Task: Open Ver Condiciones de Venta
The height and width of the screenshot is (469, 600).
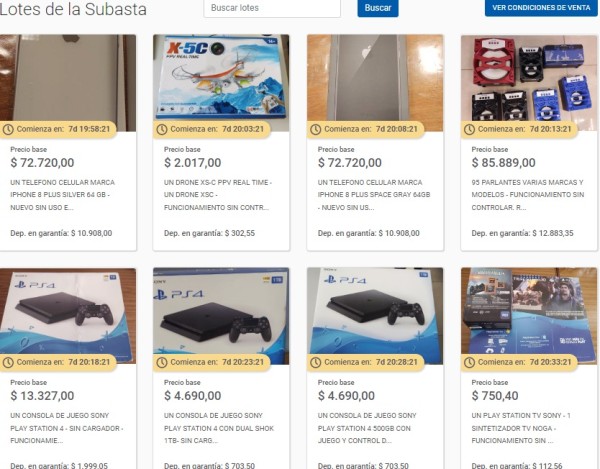Action: [x=541, y=8]
